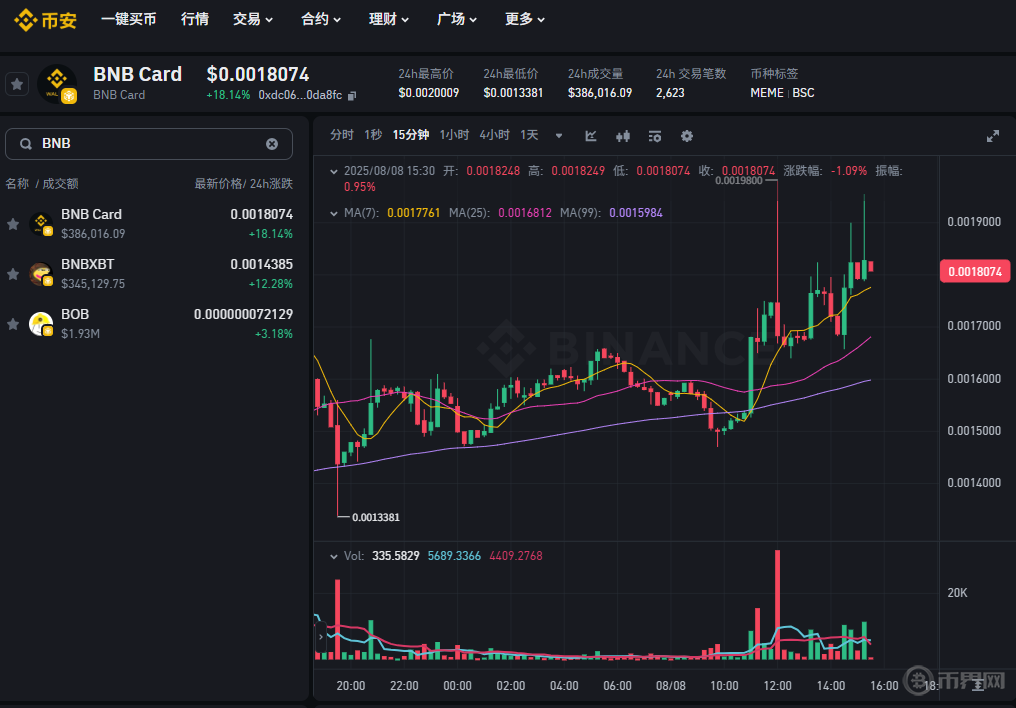
Task: Select the 4小时 interval
Action: (x=494, y=135)
